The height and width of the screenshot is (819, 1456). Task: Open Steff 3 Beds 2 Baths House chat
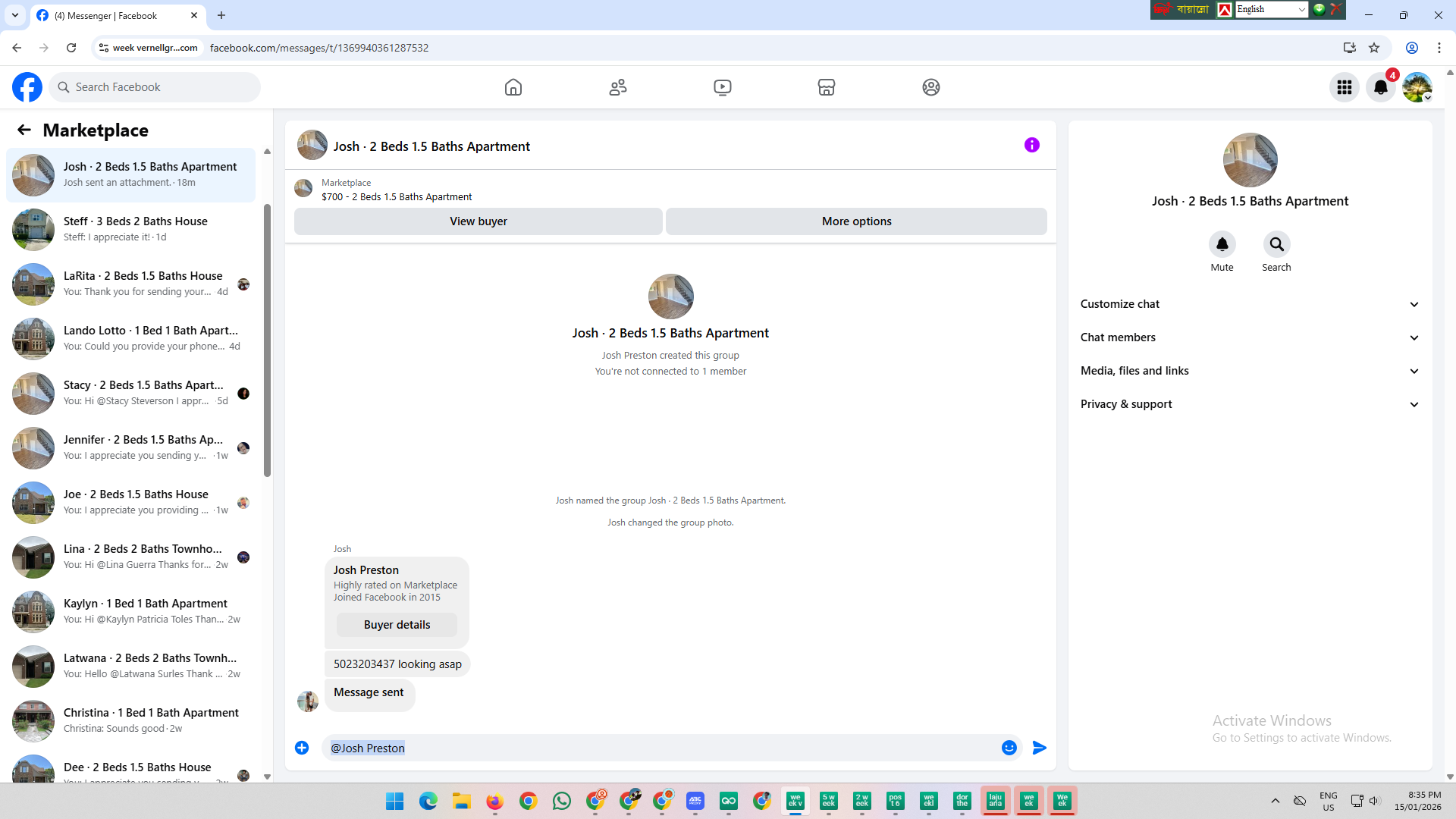pos(135,229)
